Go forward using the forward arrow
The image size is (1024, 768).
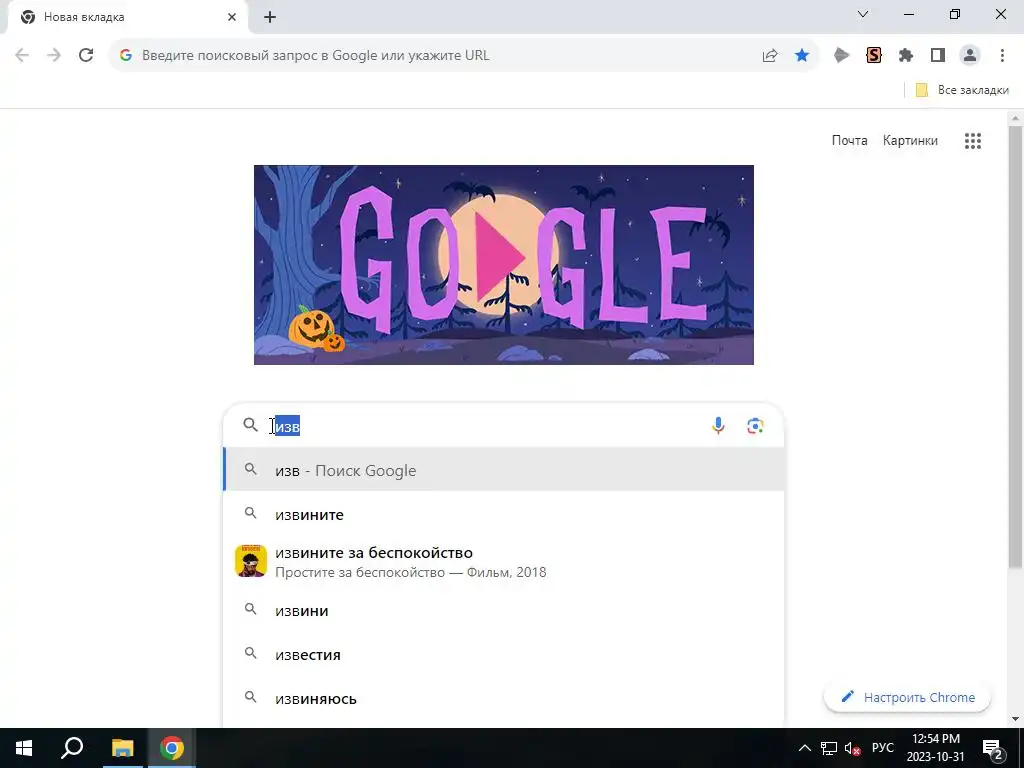(54, 56)
